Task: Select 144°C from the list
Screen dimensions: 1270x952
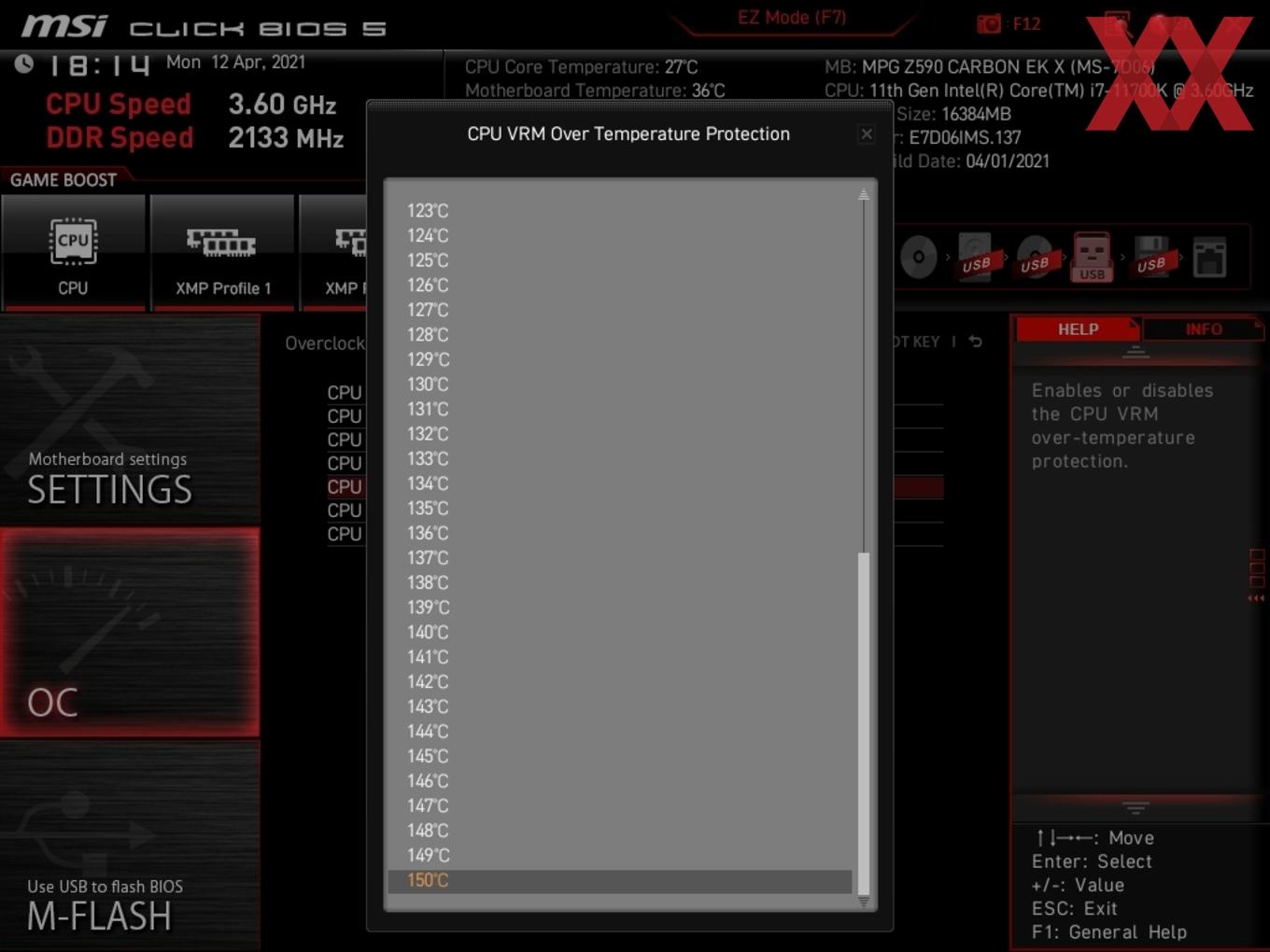Action: (620, 732)
